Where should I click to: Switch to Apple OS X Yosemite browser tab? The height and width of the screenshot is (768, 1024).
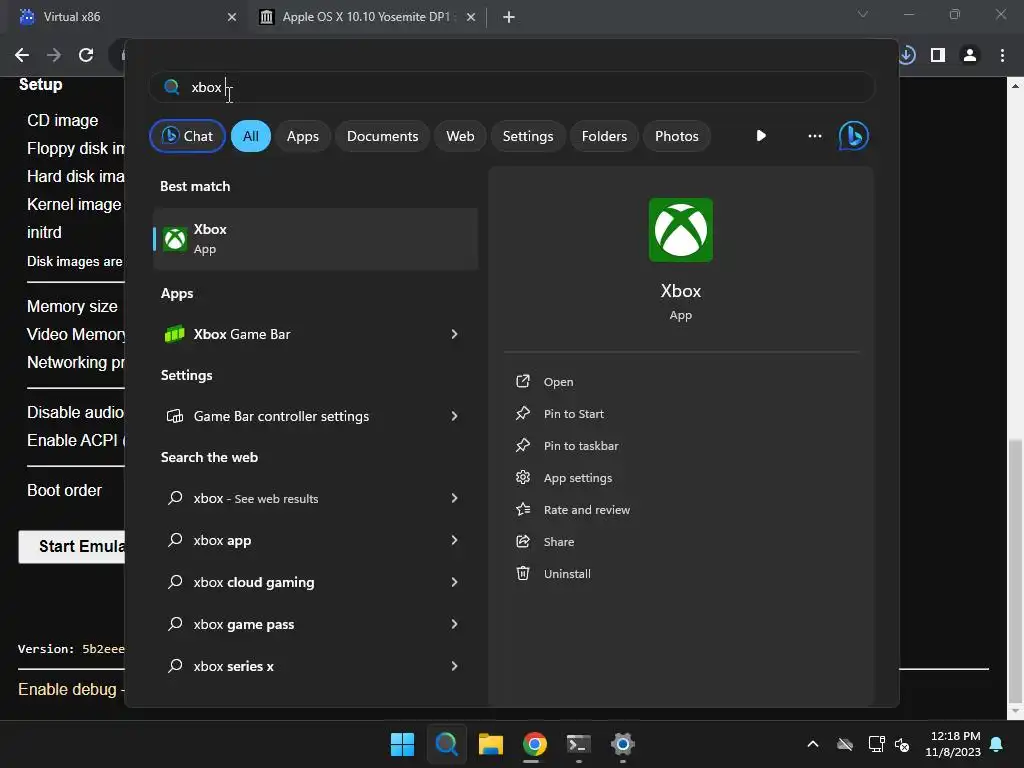click(x=366, y=17)
